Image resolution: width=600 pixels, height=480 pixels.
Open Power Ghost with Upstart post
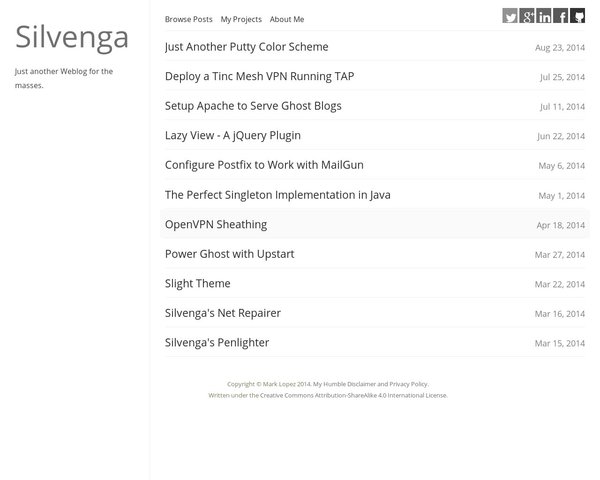coord(229,254)
